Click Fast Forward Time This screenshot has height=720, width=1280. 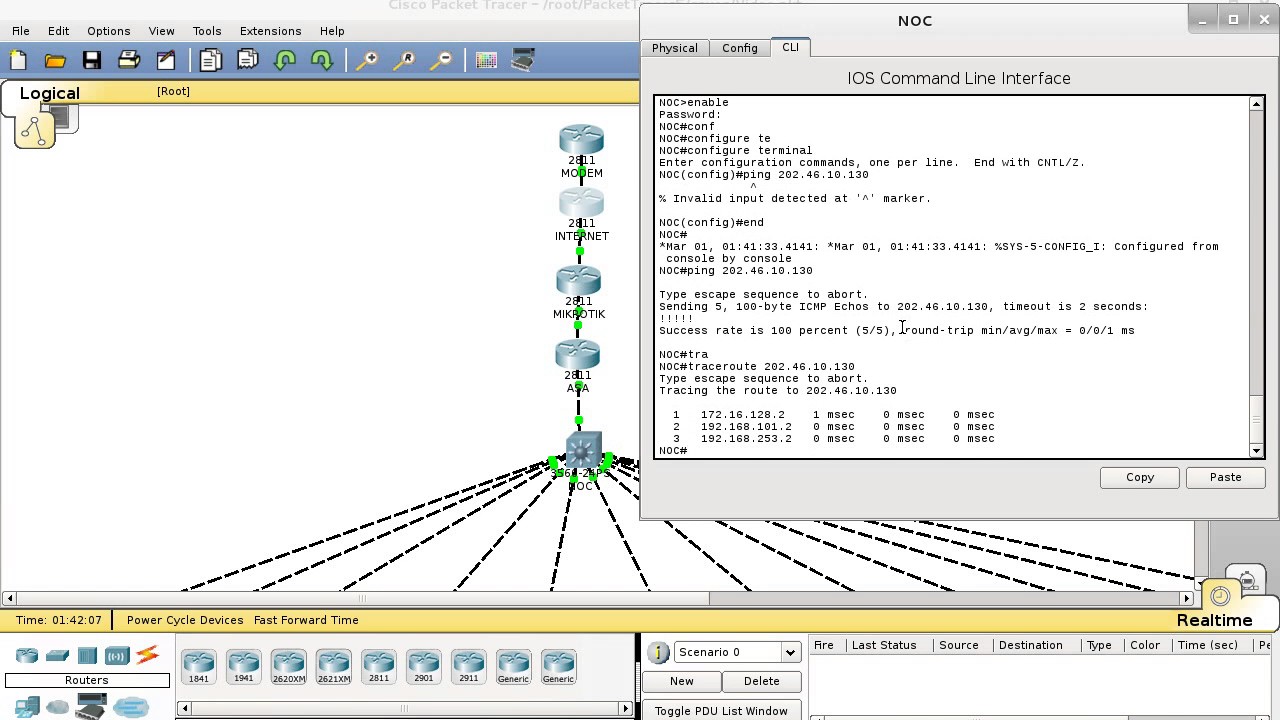click(306, 620)
